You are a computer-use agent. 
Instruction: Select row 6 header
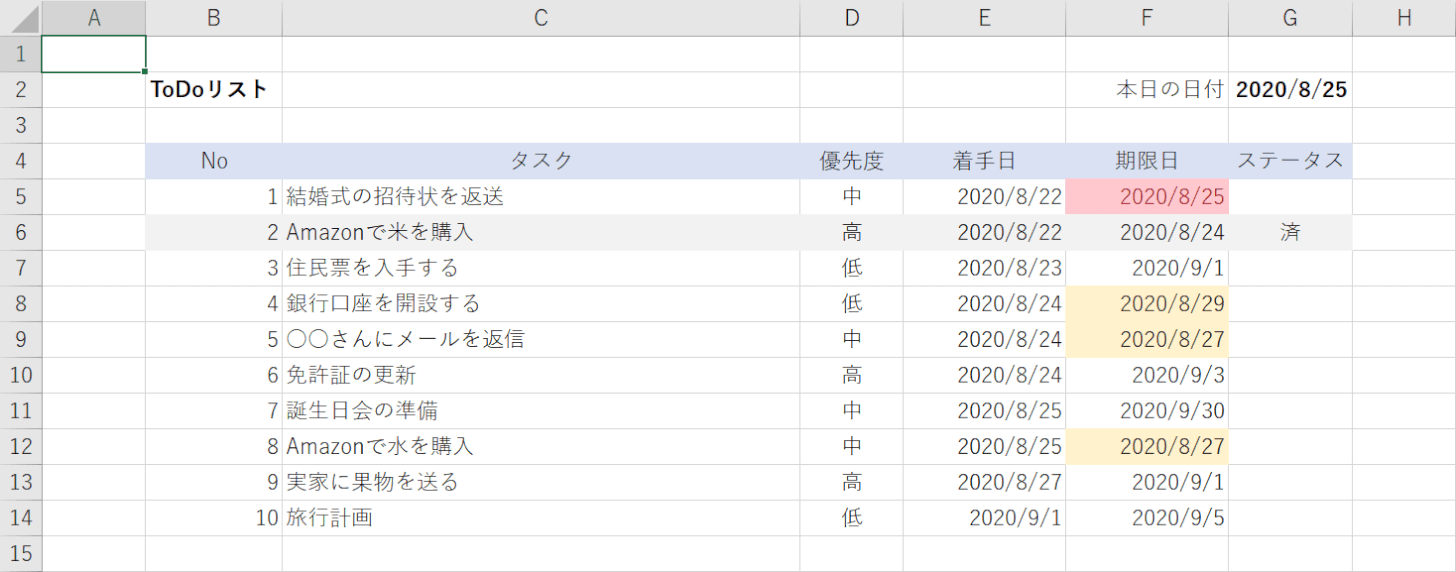tap(21, 233)
